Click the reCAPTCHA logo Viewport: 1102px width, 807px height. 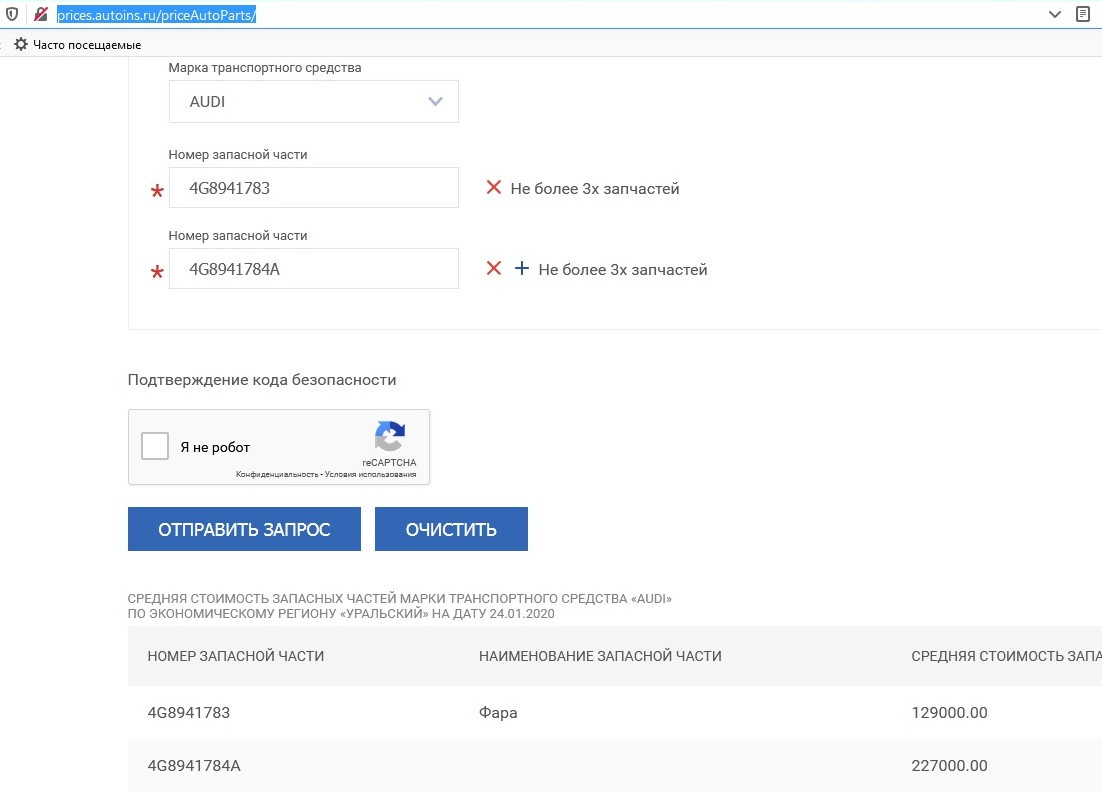pos(389,436)
